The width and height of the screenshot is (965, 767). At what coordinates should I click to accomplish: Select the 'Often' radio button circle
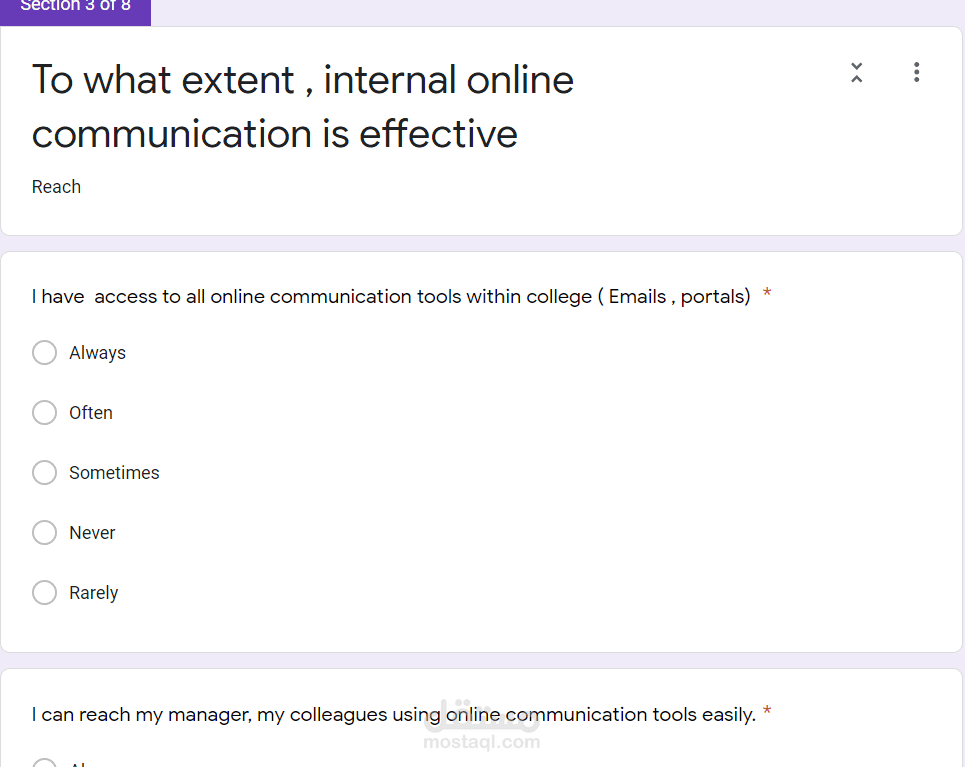(45, 413)
